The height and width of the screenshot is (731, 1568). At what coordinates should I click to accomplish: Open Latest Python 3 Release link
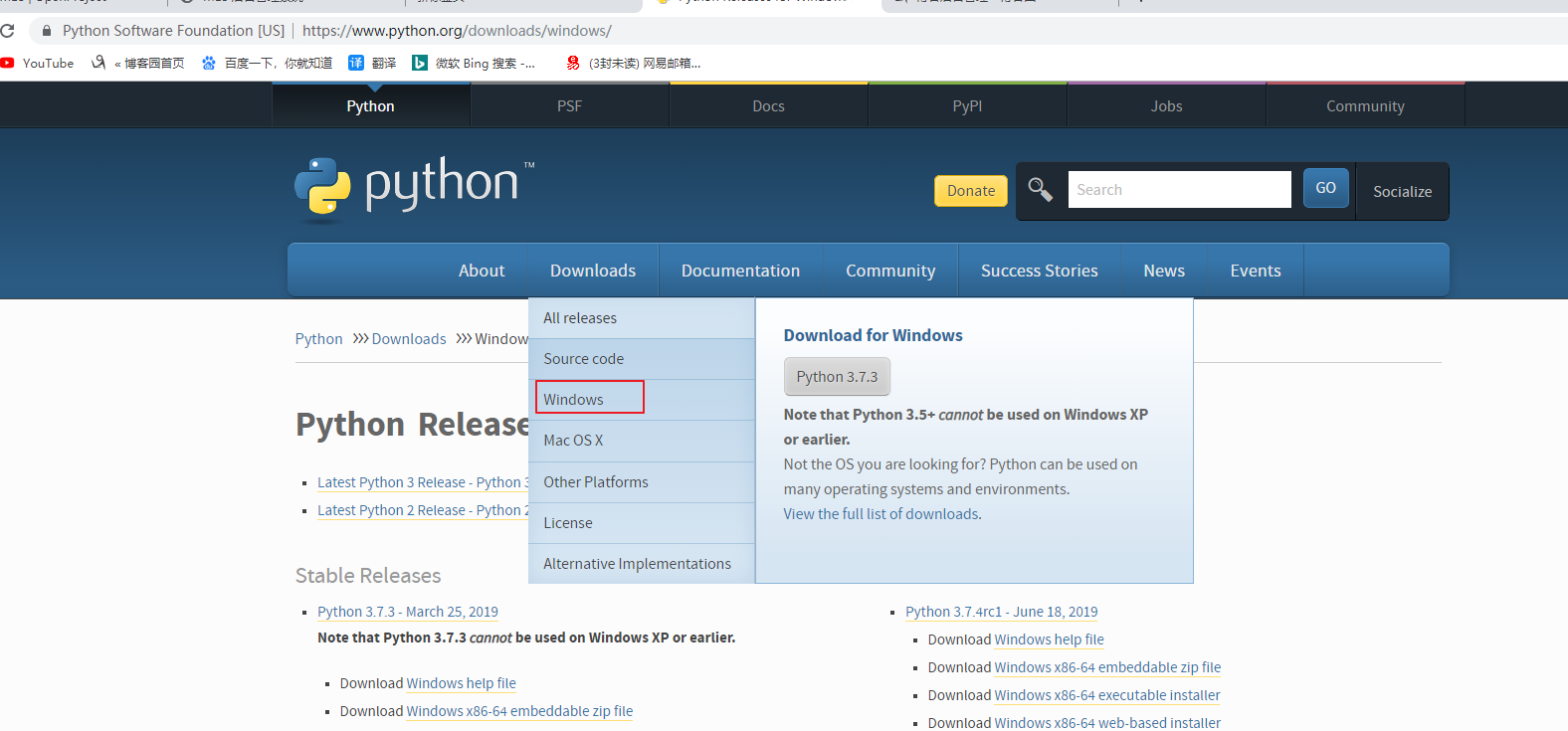[423, 482]
